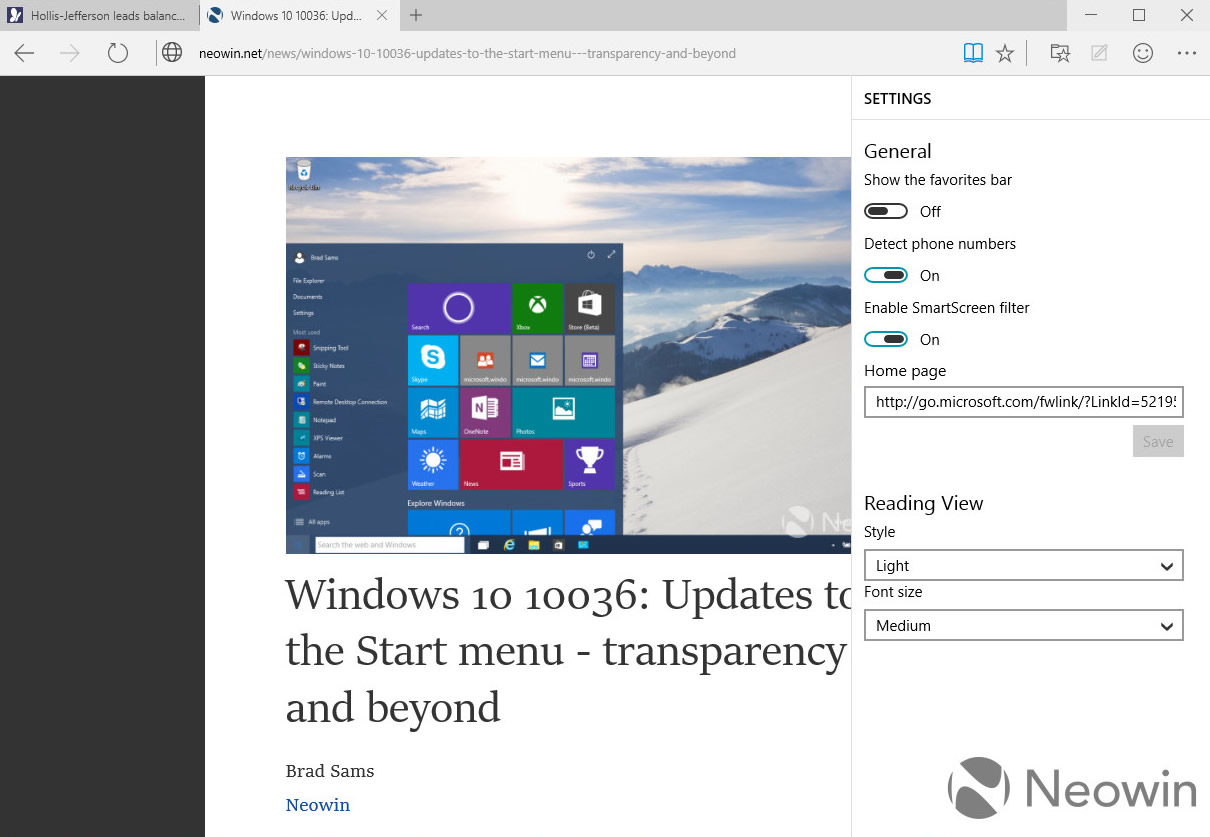The width and height of the screenshot is (1210, 837).
Task: Open the favorites hub folder icon
Action: (1060, 54)
